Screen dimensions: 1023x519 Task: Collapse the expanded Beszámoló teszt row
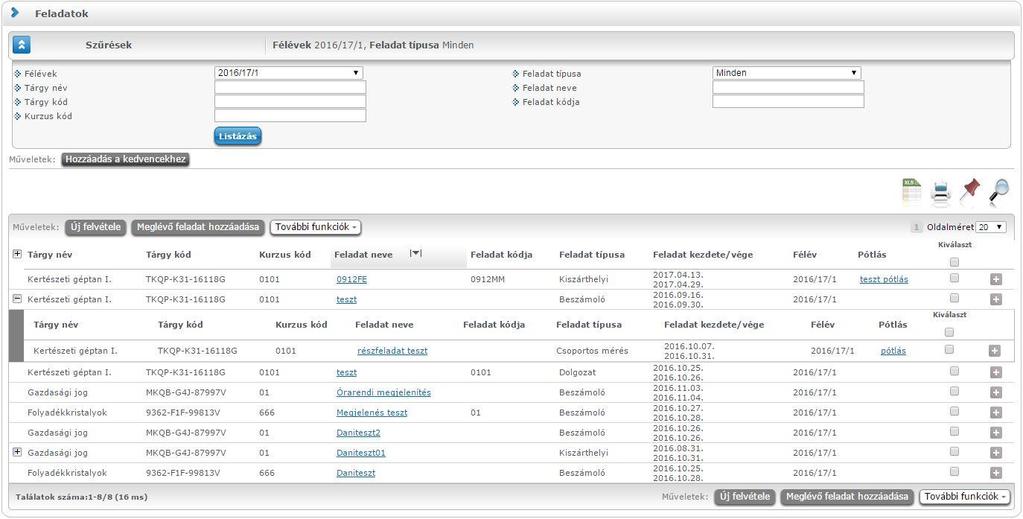pyautogui.click(x=18, y=299)
